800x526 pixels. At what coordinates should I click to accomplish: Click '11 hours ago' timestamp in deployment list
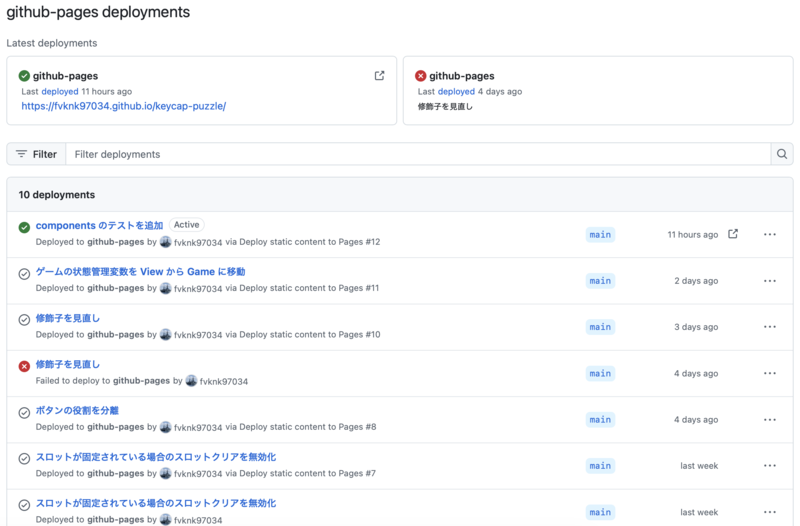coord(692,235)
